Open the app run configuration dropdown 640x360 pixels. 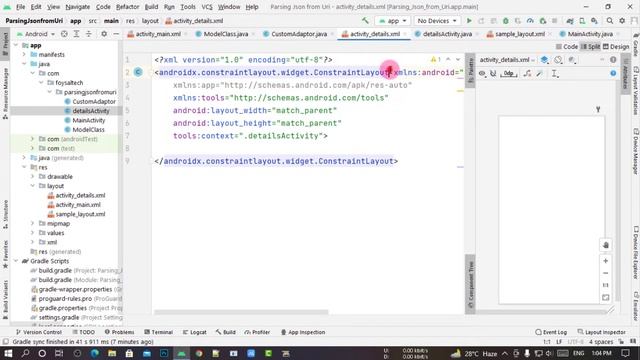tap(392, 21)
